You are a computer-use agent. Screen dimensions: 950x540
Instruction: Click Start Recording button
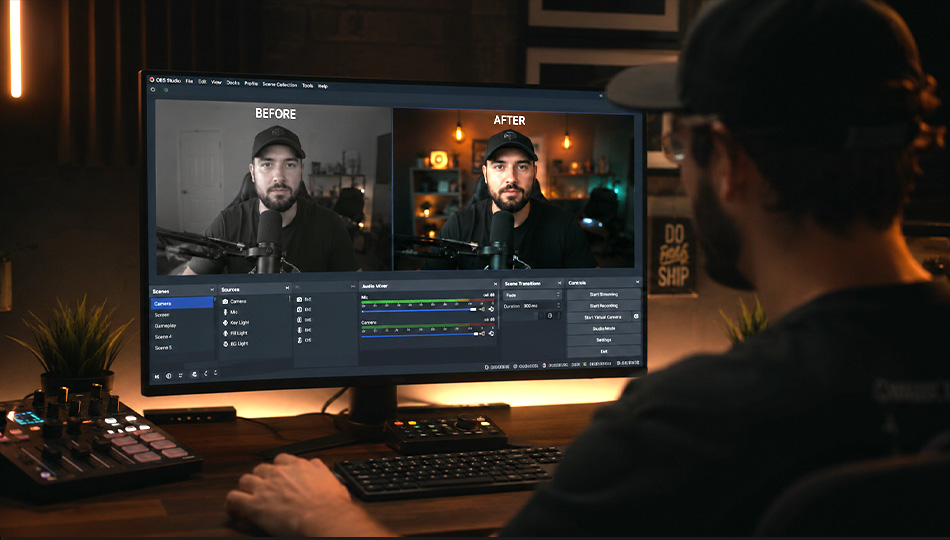click(x=604, y=306)
